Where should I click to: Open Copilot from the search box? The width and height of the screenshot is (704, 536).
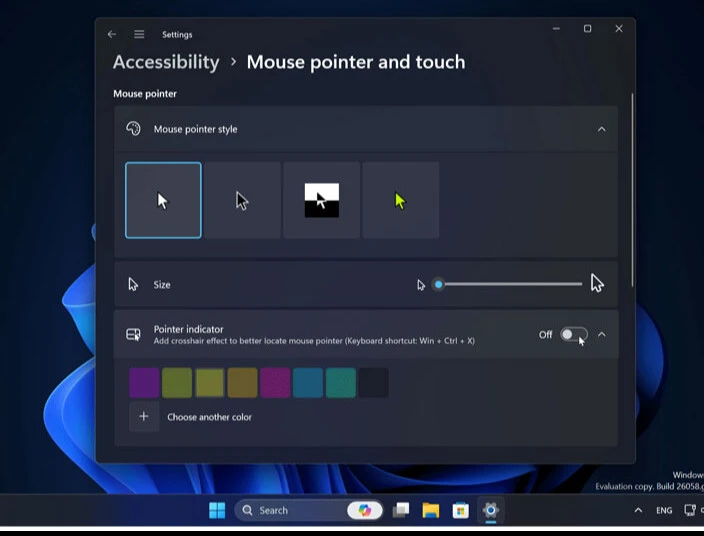click(365, 510)
